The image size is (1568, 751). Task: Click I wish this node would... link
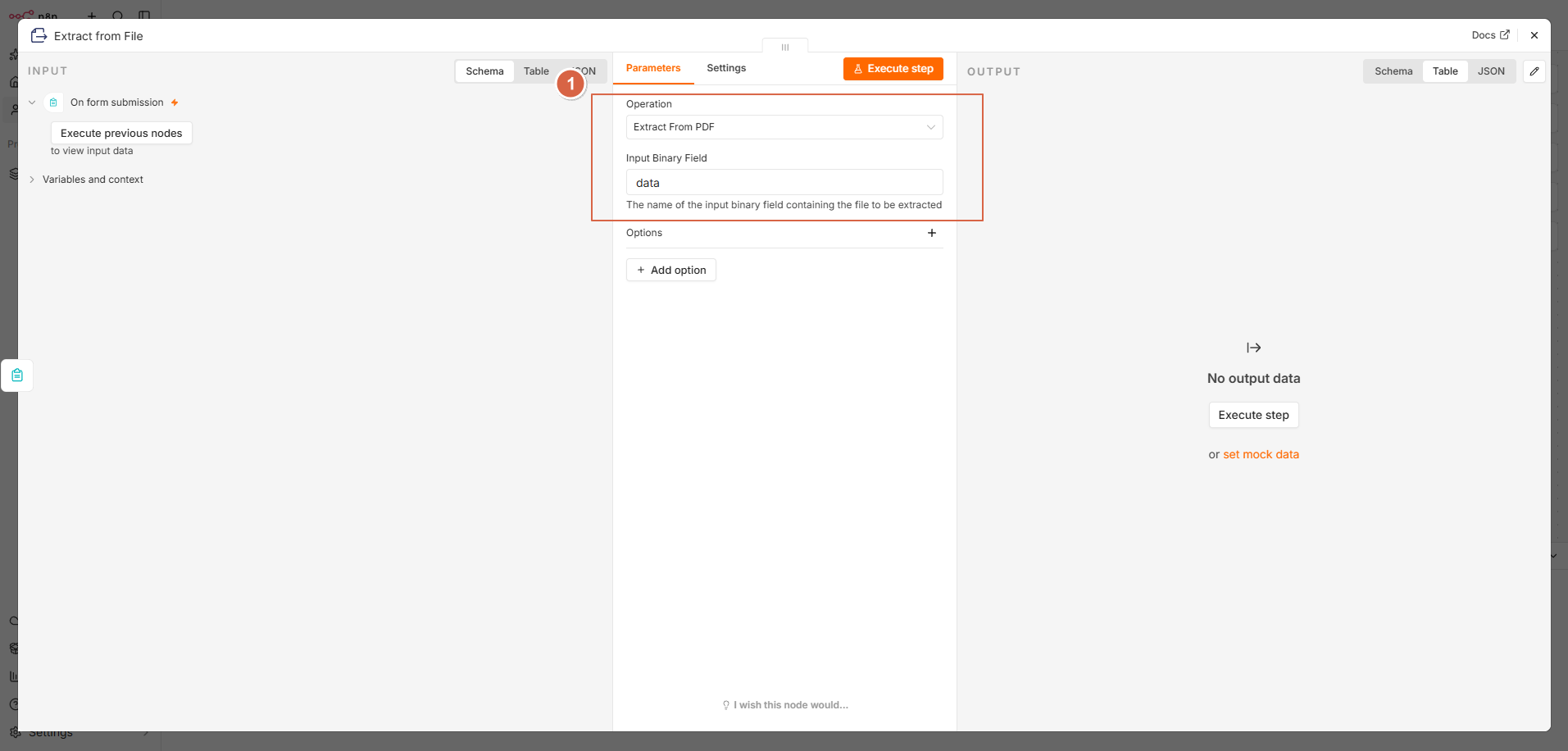coord(785,705)
